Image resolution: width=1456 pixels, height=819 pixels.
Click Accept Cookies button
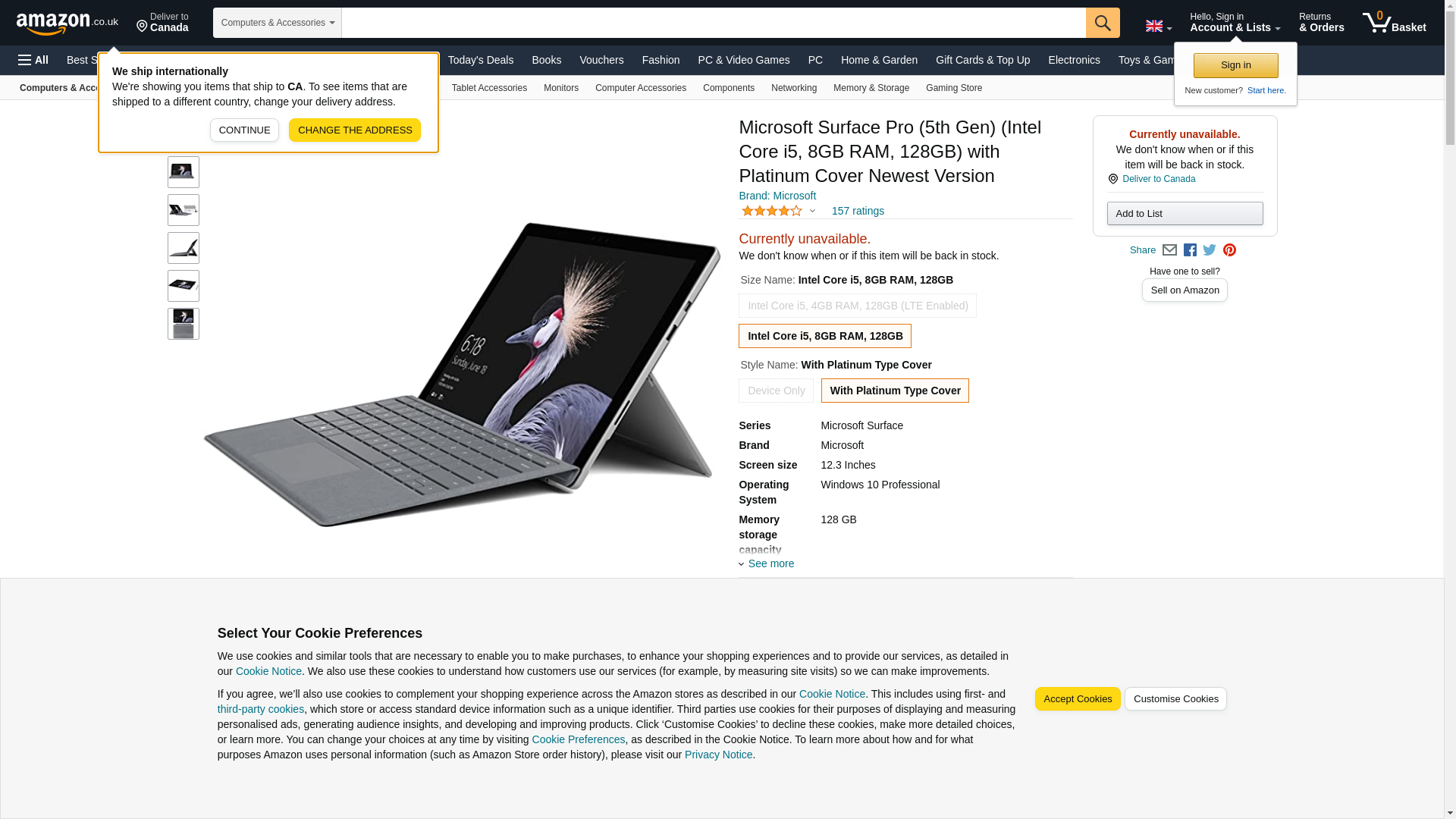point(1078,698)
